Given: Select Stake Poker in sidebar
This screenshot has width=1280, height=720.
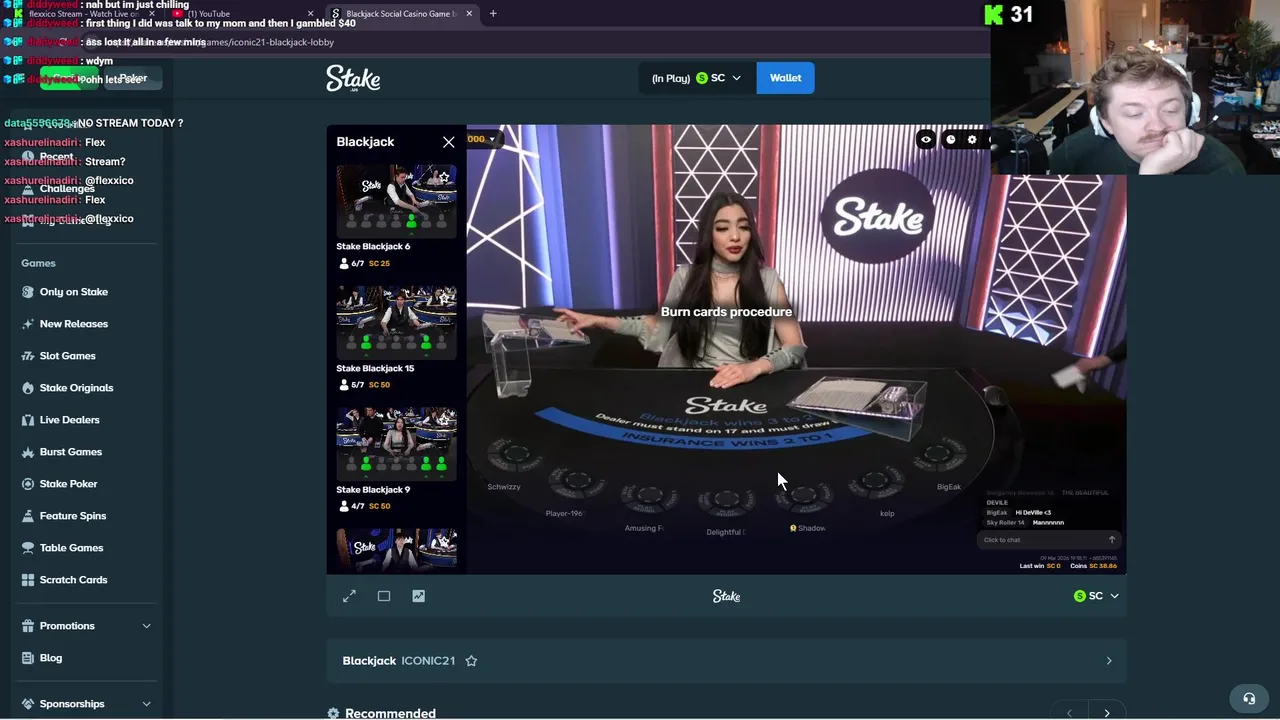Looking at the screenshot, I should (69, 484).
